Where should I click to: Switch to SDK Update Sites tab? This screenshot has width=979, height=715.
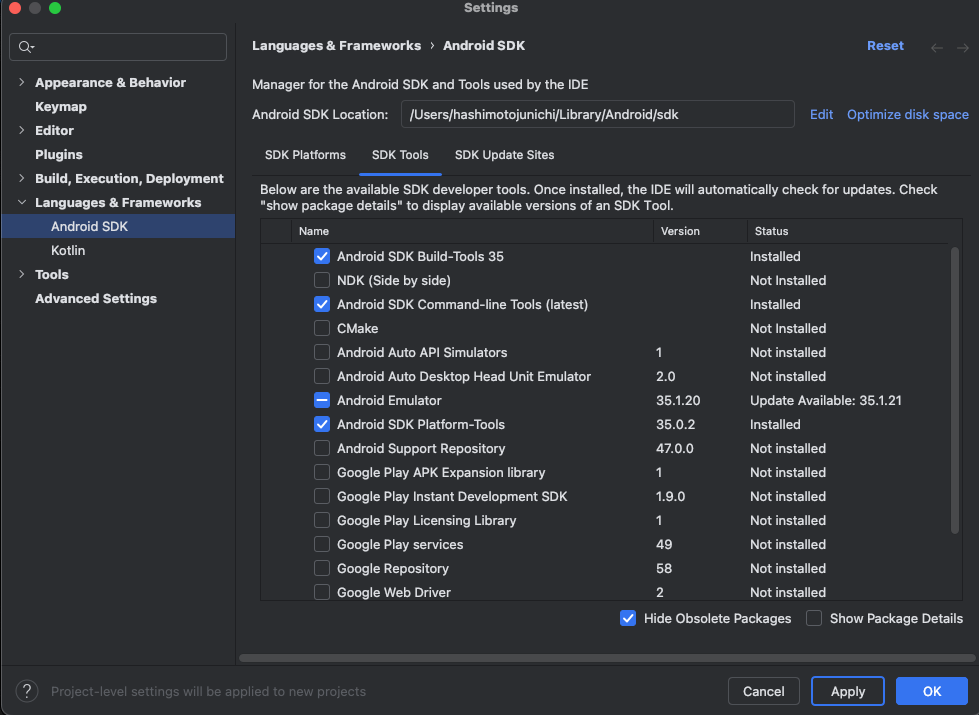pos(504,155)
